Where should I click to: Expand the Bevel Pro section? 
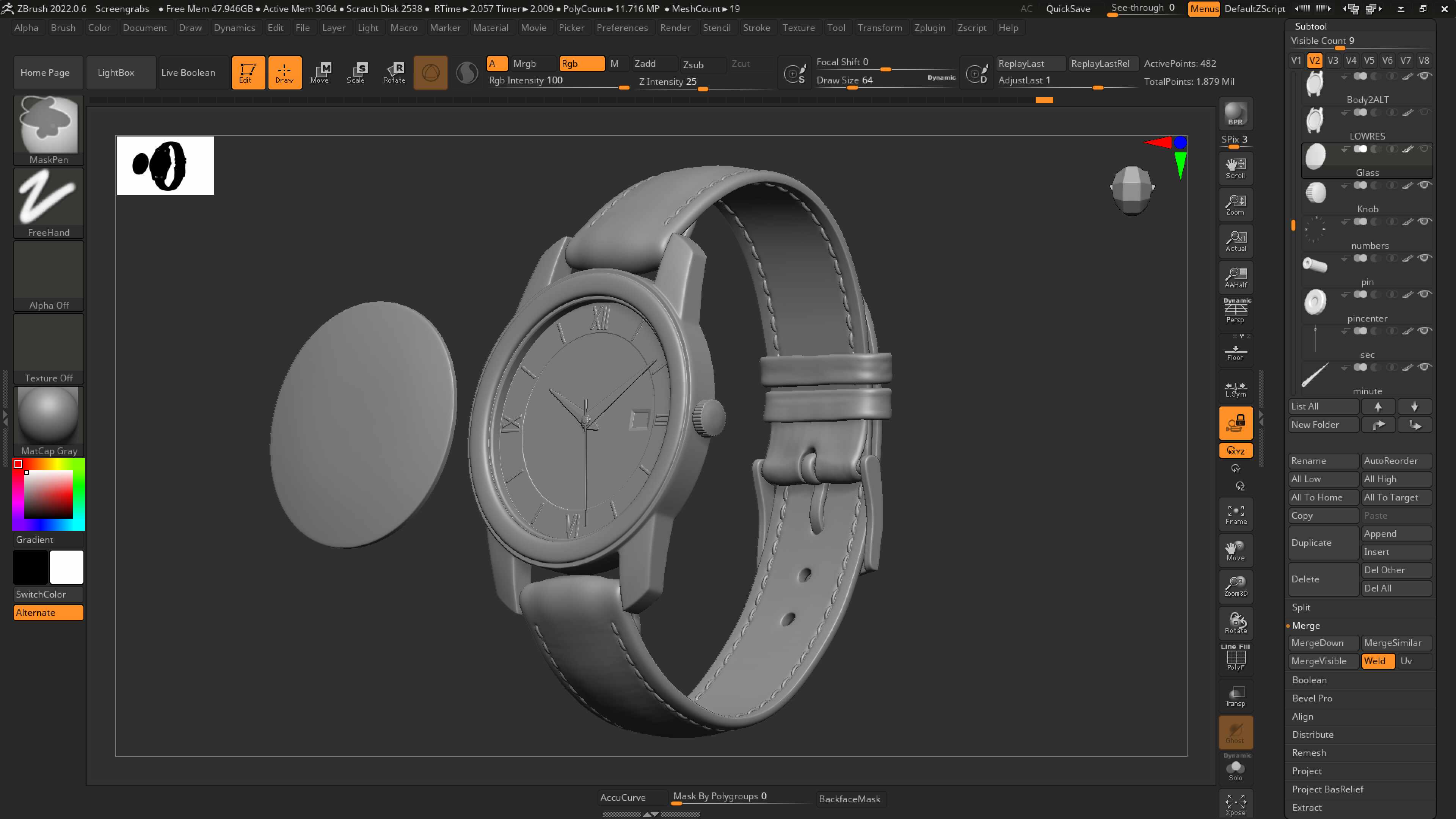pyautogui.click(x=1312, y=698)
